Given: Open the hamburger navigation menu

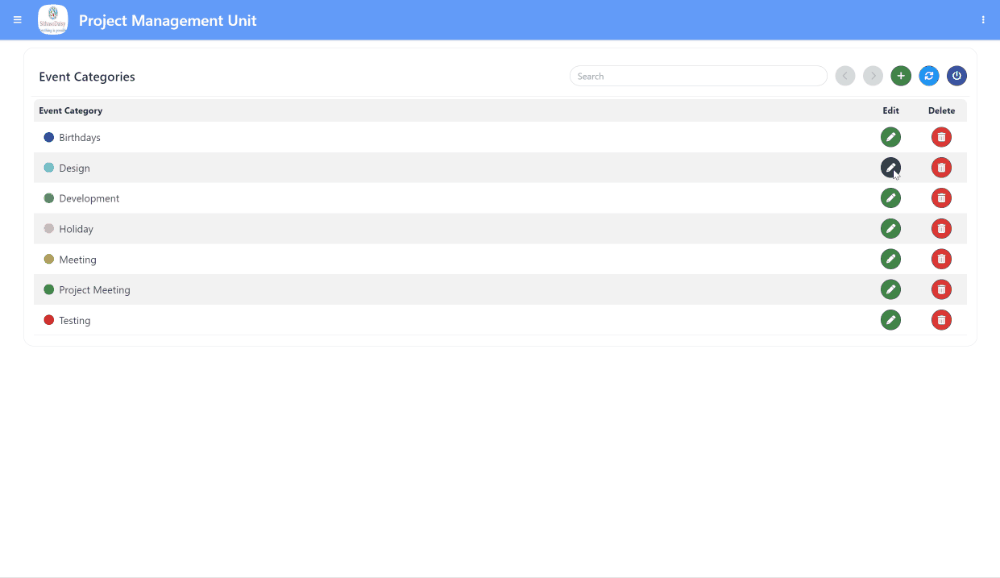Looking at the screenshot, I should (17, 20).
